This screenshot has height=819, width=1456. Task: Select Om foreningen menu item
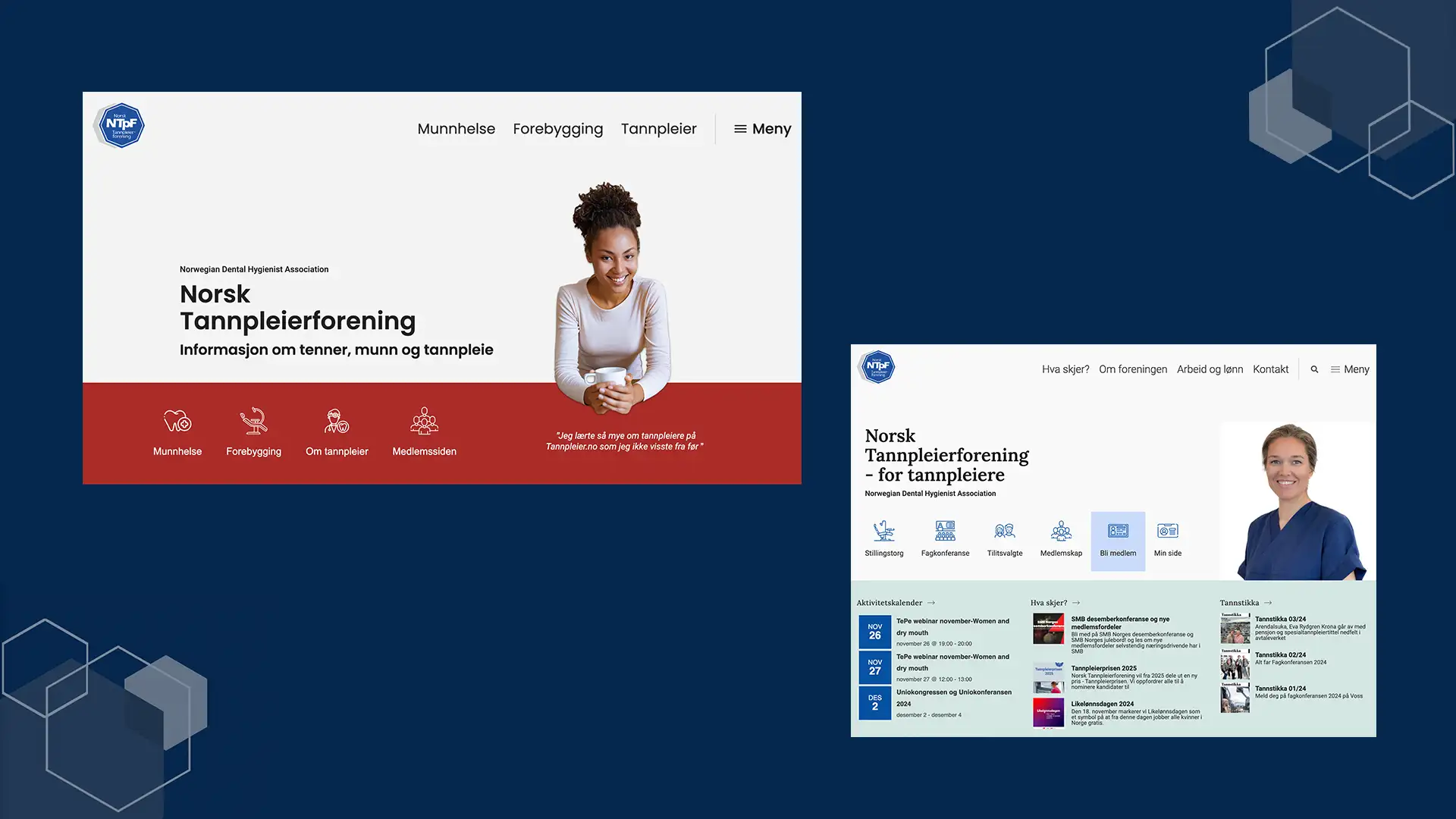tap(1133, 369)
